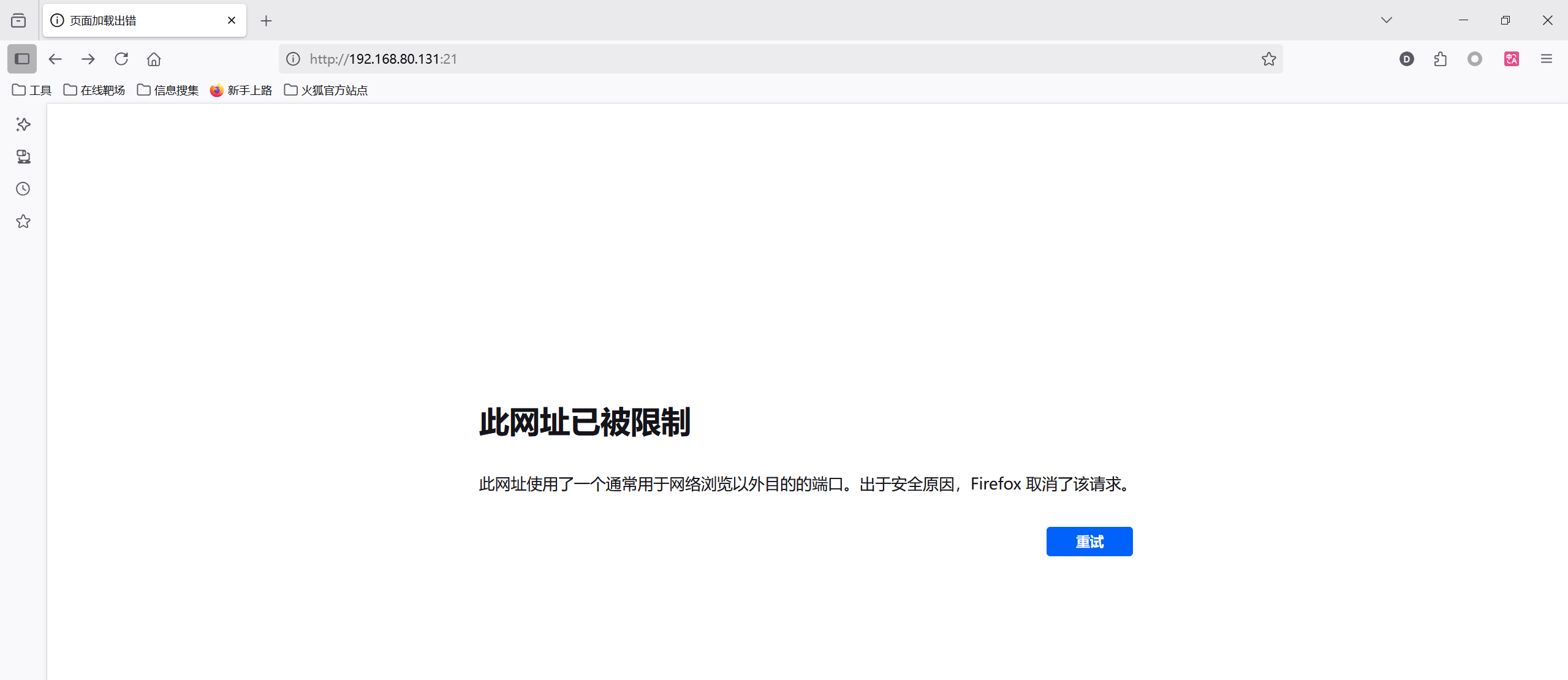The image size is (1568, 680).
Task: Bookmark this page with star icon
Action: coord(1268,59)
